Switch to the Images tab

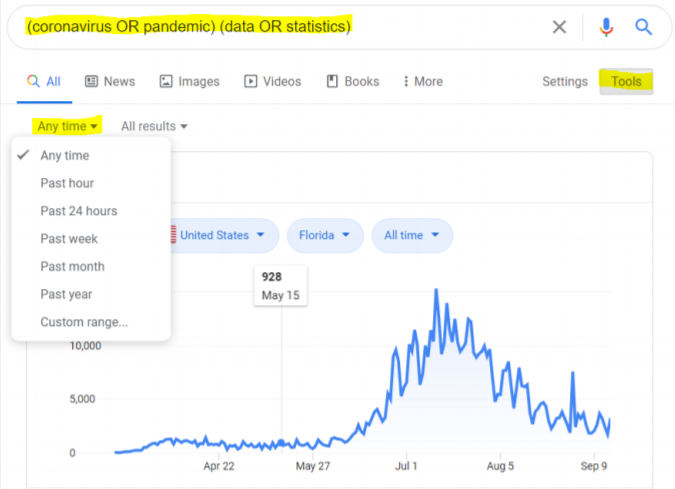coord(189,81)
